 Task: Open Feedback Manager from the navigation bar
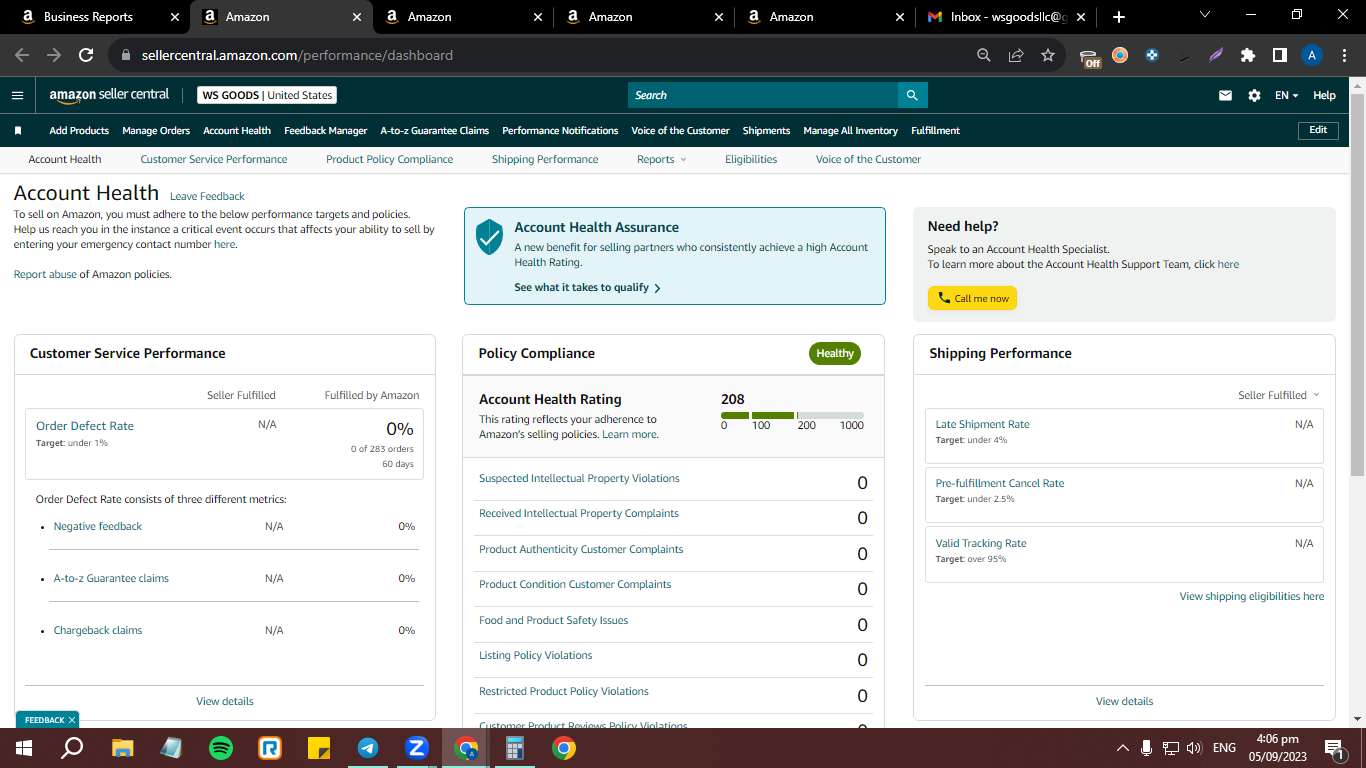point(325,130)
